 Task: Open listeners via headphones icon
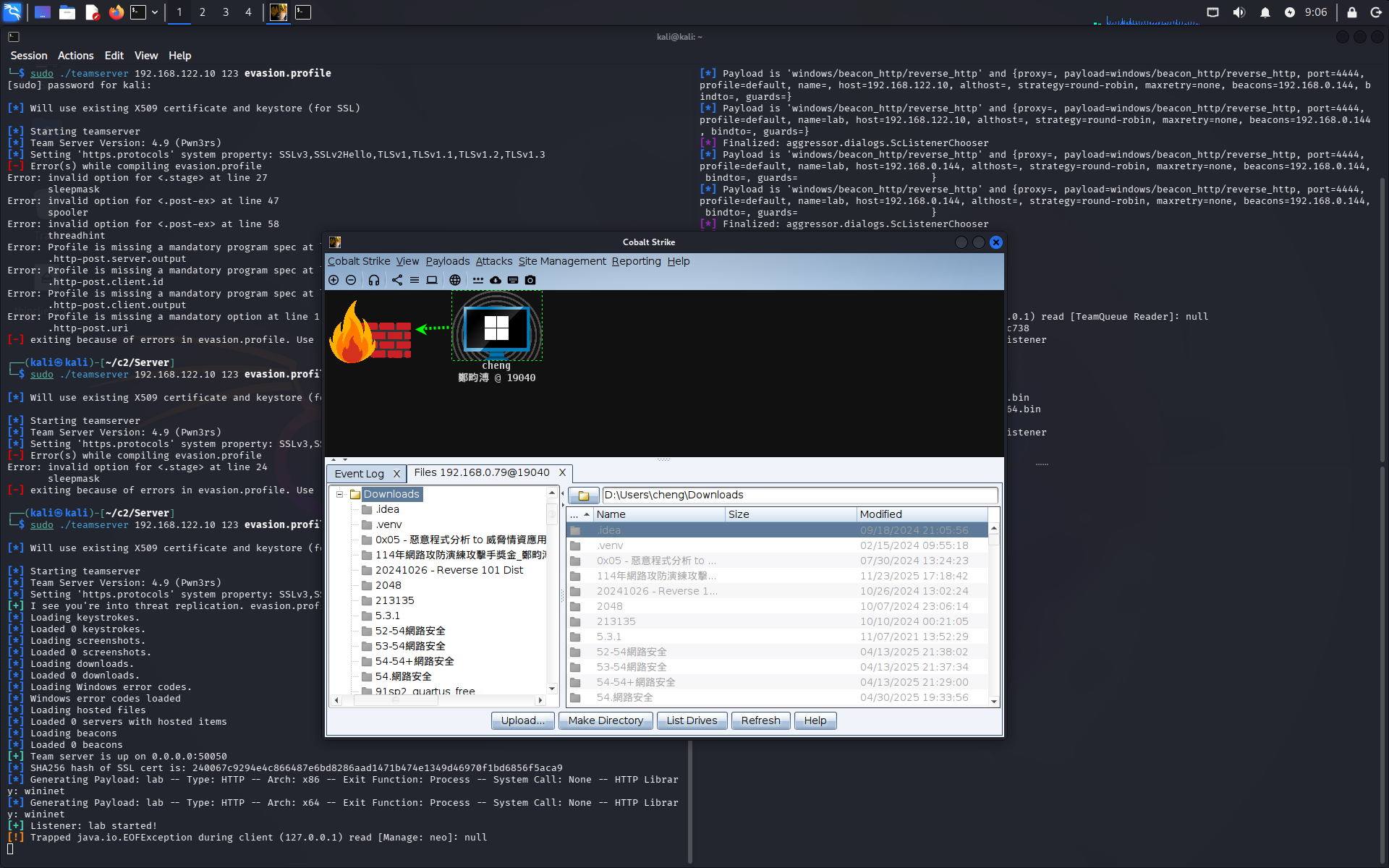[374, 280]
